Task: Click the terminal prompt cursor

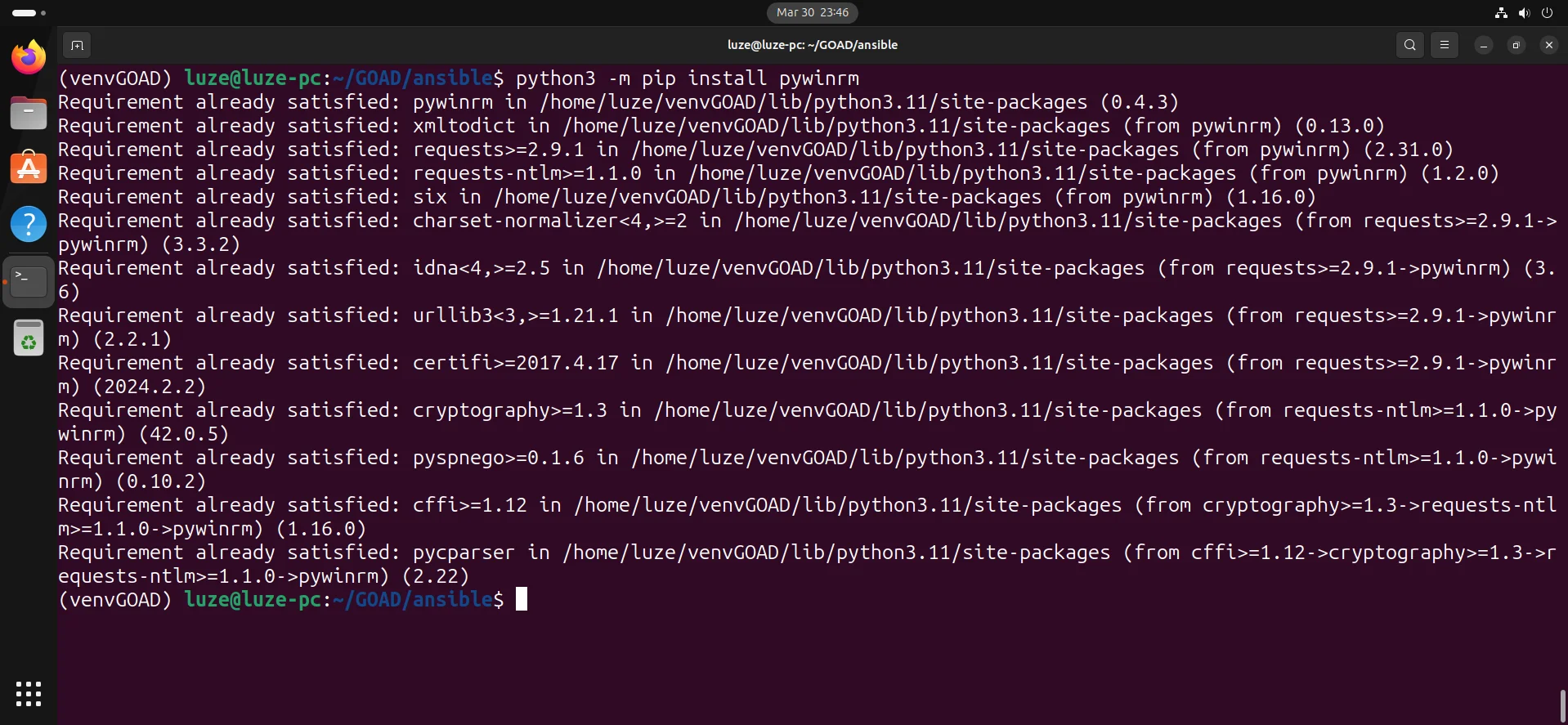Action: pos(522,599)
